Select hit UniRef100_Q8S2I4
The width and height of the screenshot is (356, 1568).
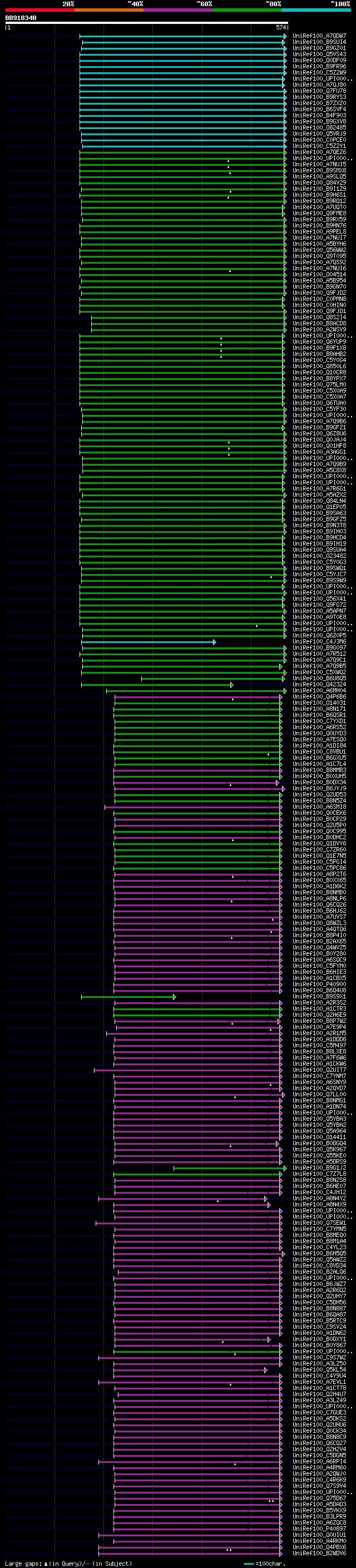point(319,317)
